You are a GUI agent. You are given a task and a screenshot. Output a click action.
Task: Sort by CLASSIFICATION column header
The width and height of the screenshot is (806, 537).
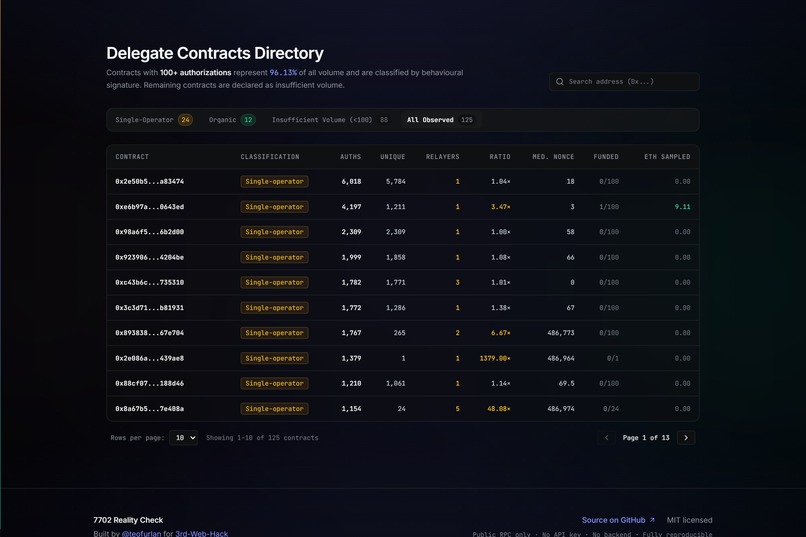pyautogui.click(x=270, y=157)
